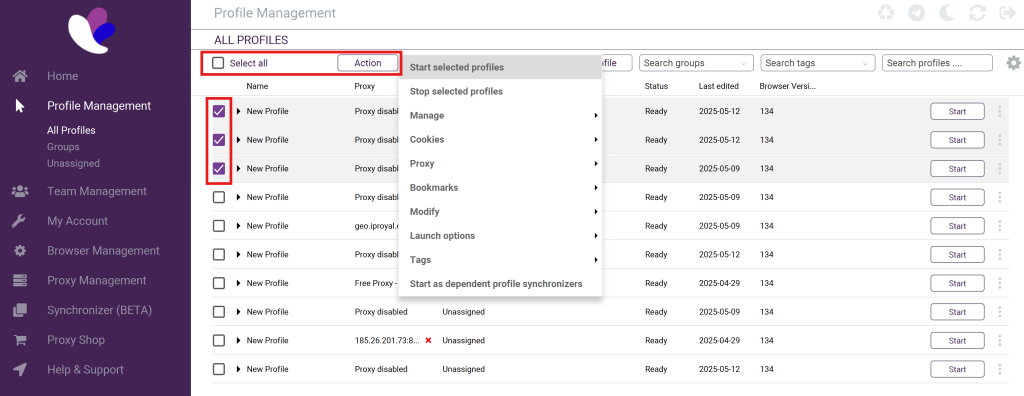This screenshot has height=396, width=1024.
Task: Click the Telegram icon in header
Action: click(x=917, y=13)
